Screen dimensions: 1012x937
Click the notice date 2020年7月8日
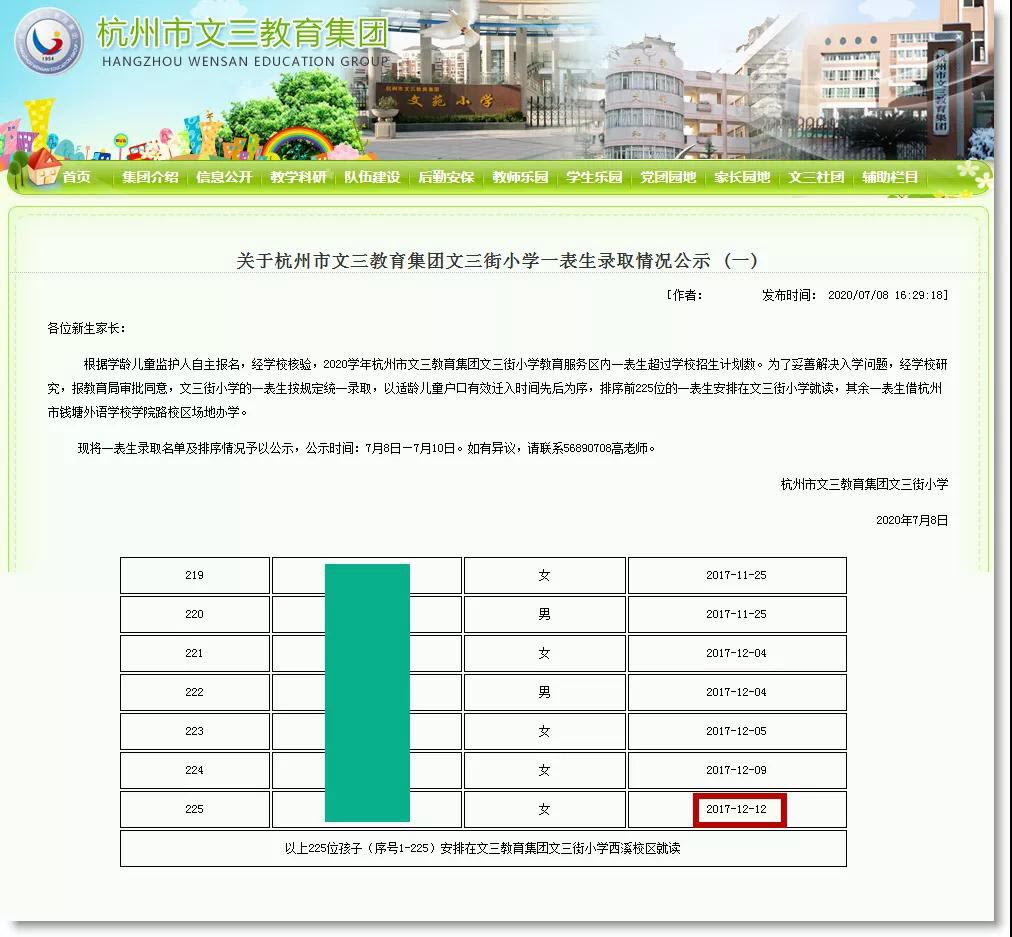pos(912,520)
